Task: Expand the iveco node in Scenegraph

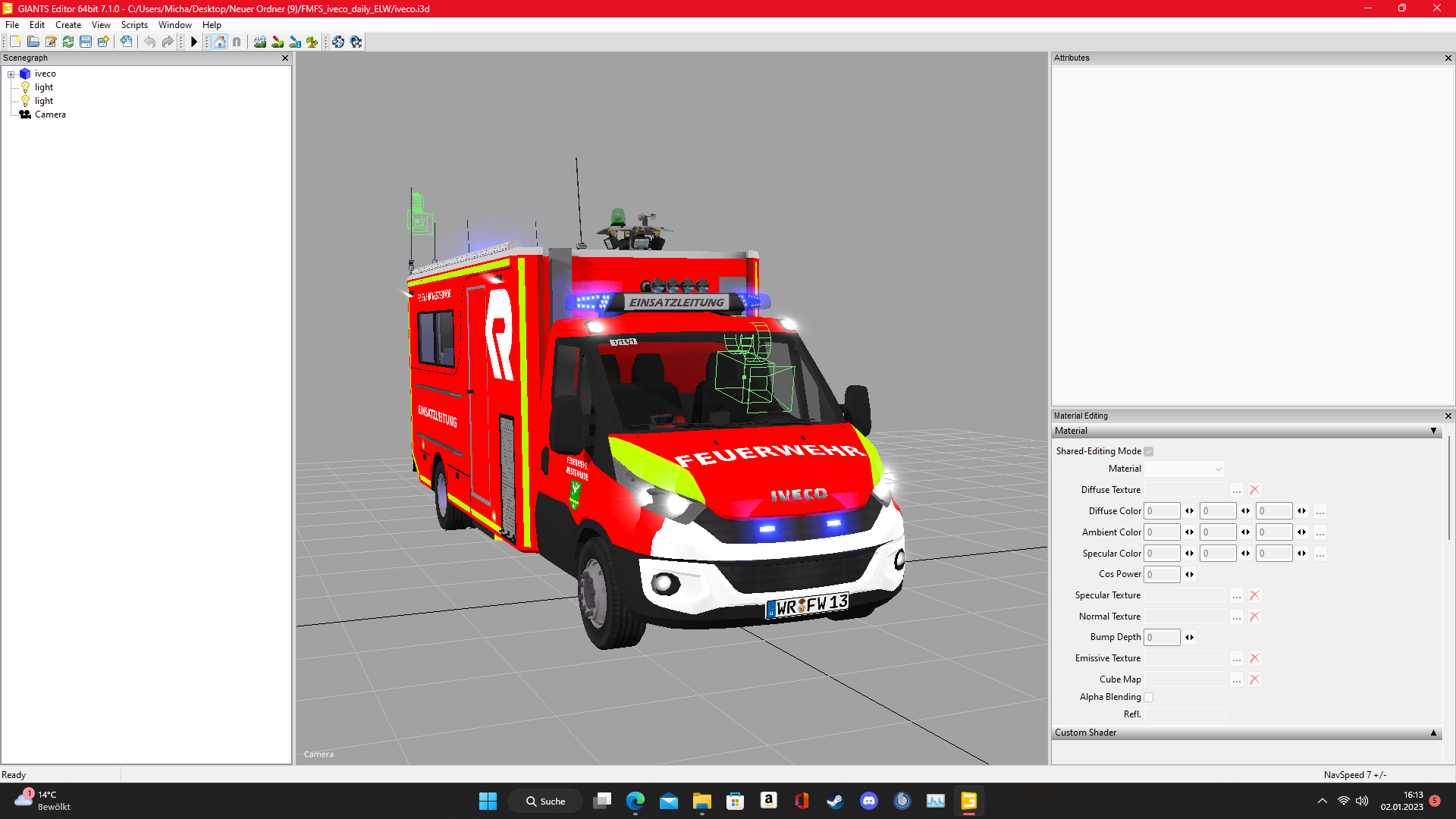Action: 11,74
